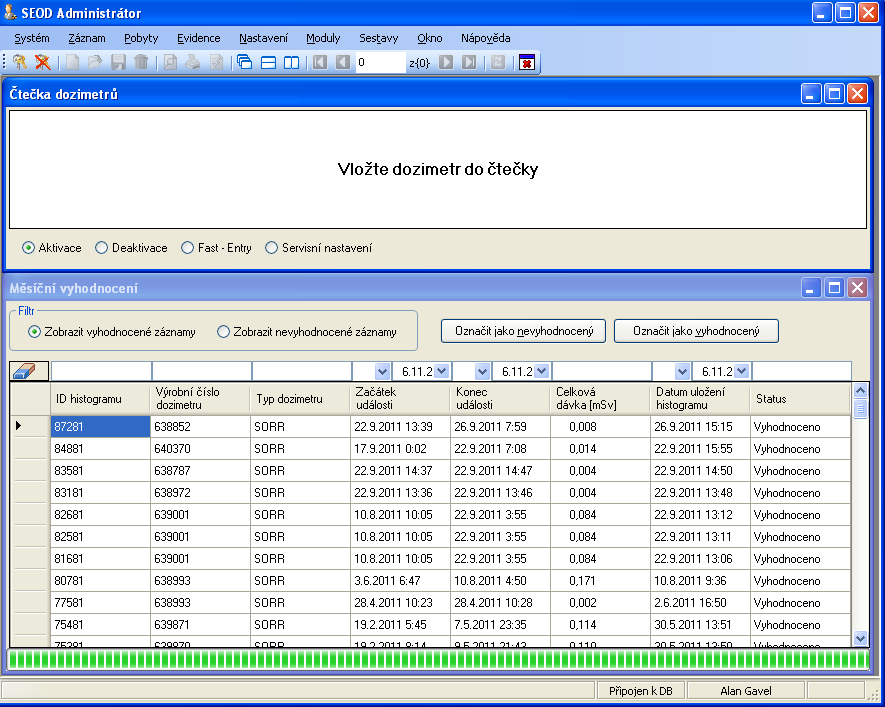Open the Okno menu
The height and width of the screenshot is (707, 885).
point(430,38)
